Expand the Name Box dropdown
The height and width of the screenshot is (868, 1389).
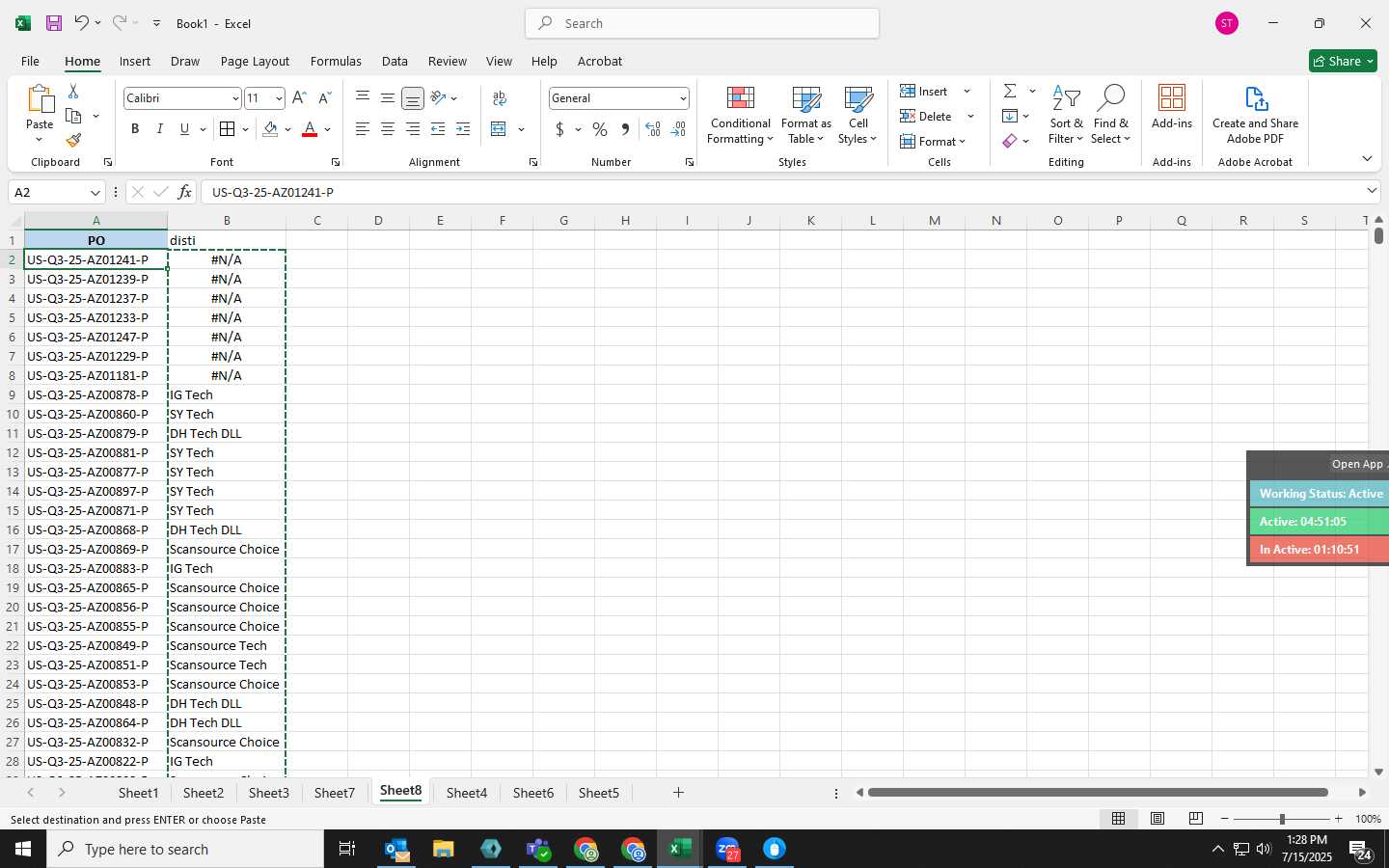[95, 192]
